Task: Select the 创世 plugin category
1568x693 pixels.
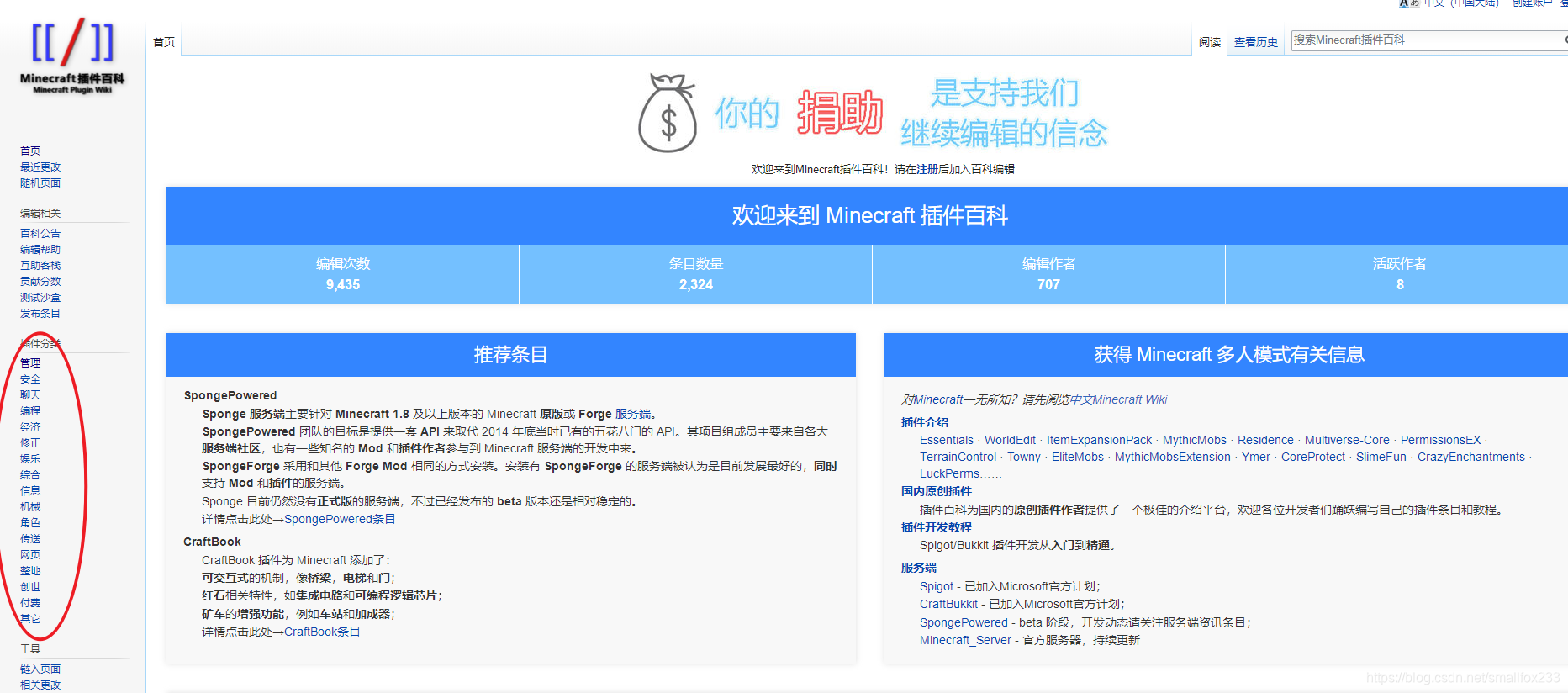Action: point(30,586)
